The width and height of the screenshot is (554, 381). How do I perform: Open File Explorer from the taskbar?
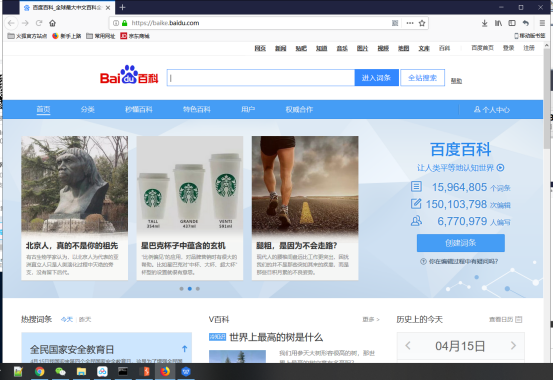tap(81, 371)
